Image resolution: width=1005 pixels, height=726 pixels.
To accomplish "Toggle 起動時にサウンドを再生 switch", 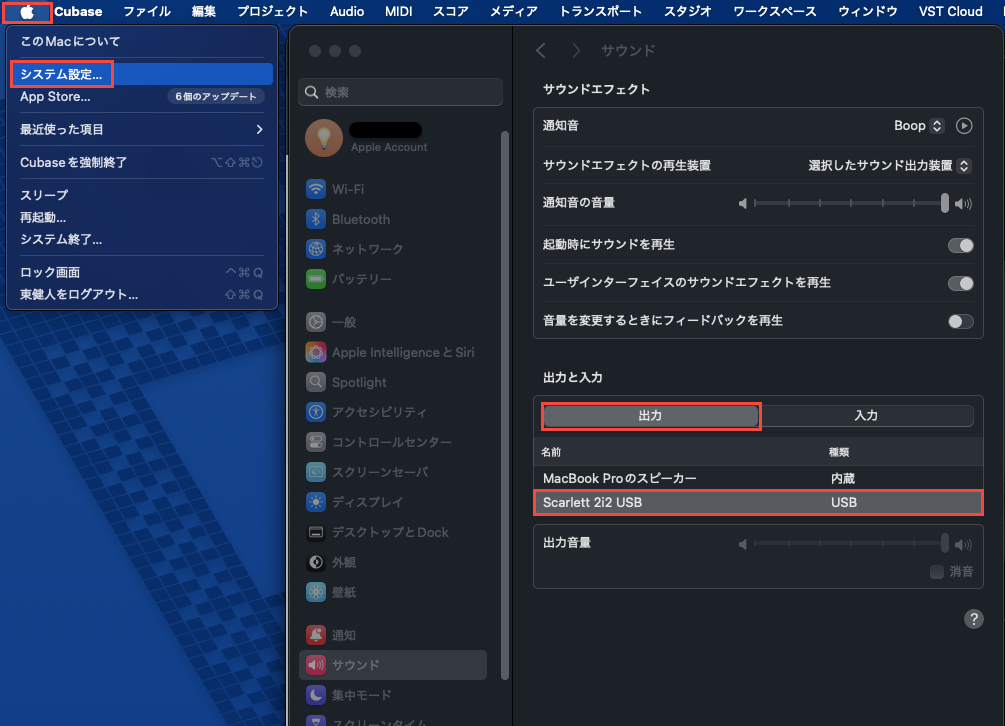I will pyautogui.click(x=960, y=245).
